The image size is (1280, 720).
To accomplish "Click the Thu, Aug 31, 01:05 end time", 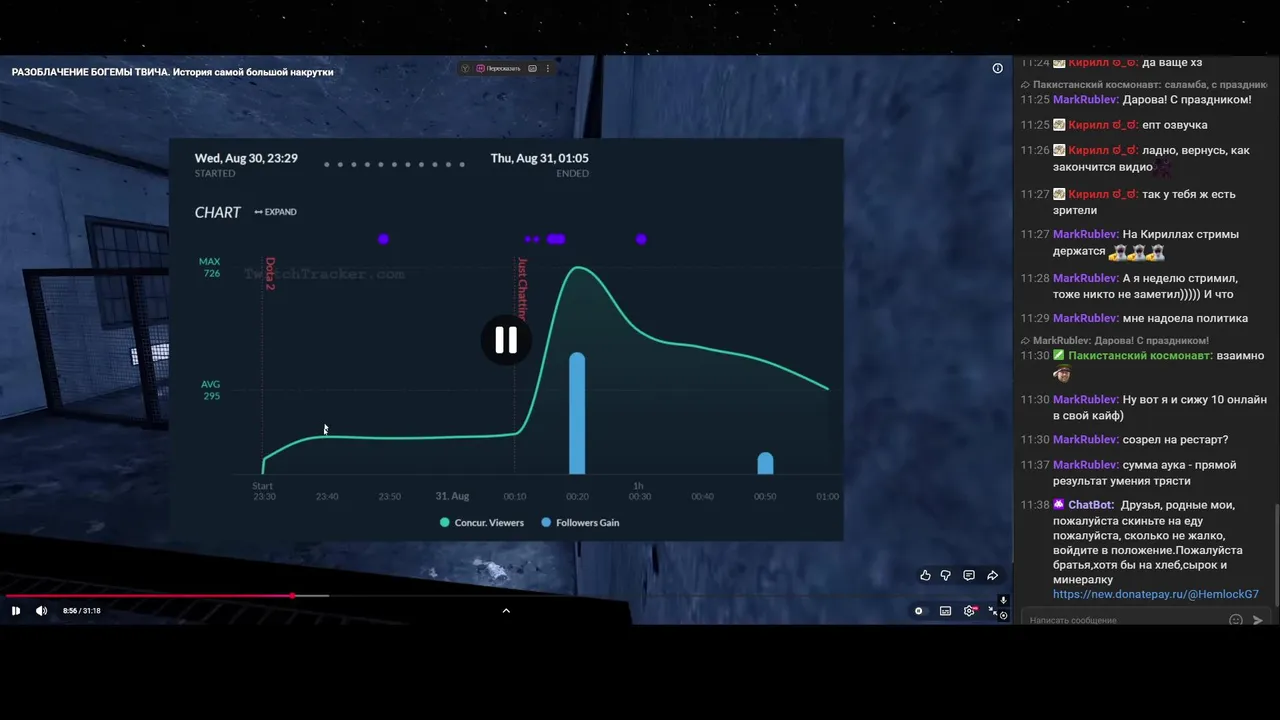I will click(x=539, y=158).
